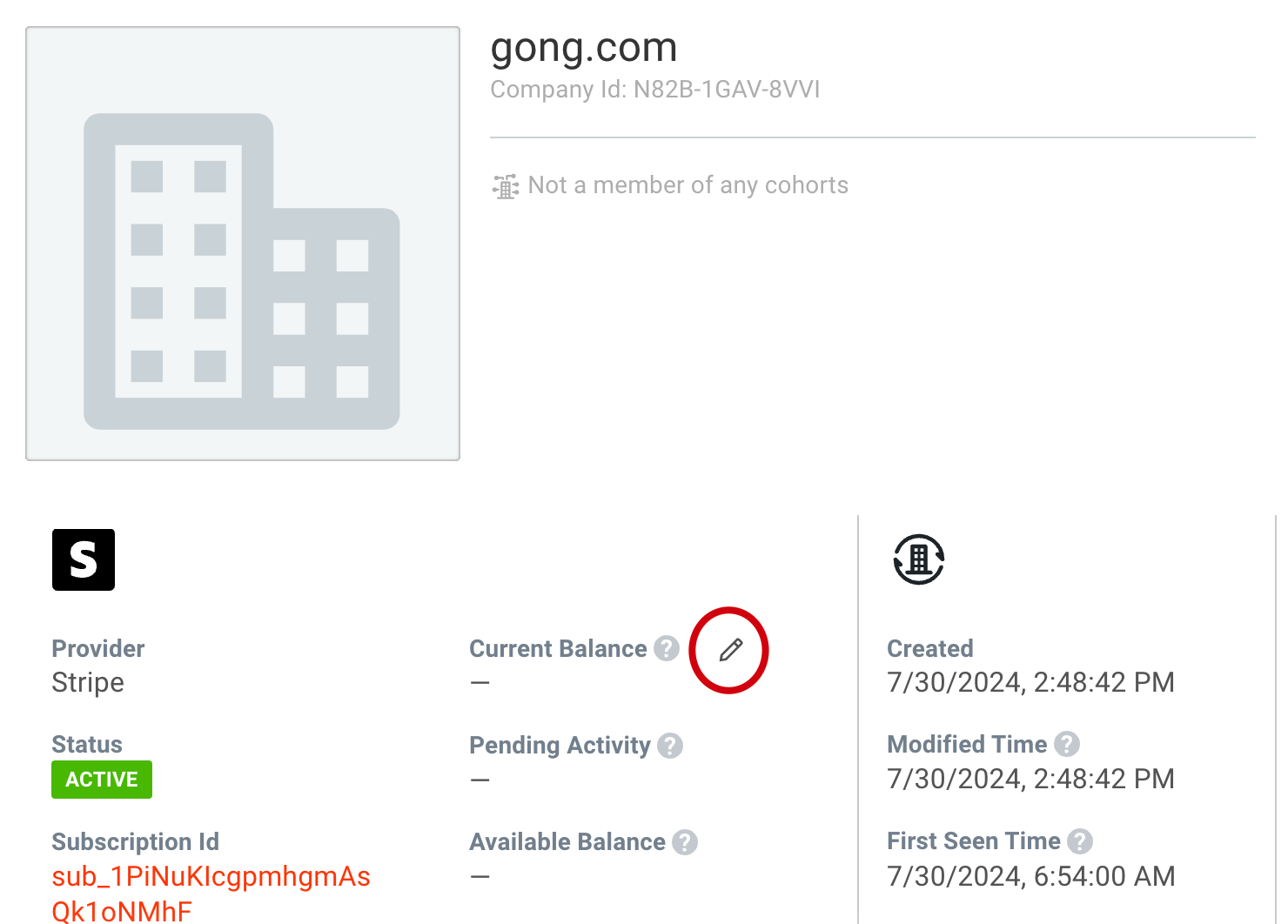
Task: Click the edit pencil icon next to Current Balance
Action: coord(729,649)
